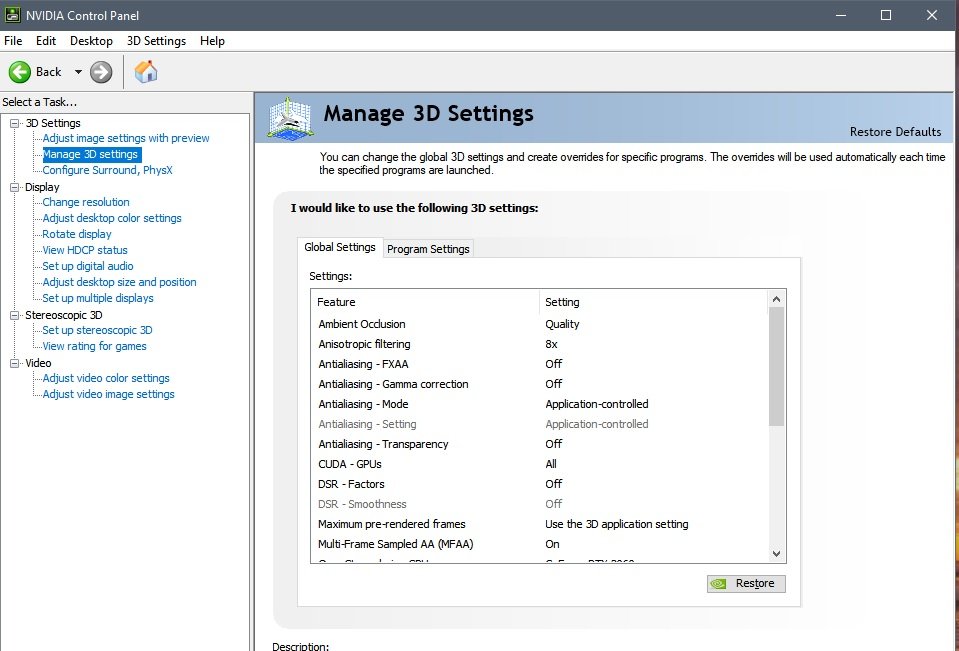Click Use the 3D application setting value

point(616,524)
